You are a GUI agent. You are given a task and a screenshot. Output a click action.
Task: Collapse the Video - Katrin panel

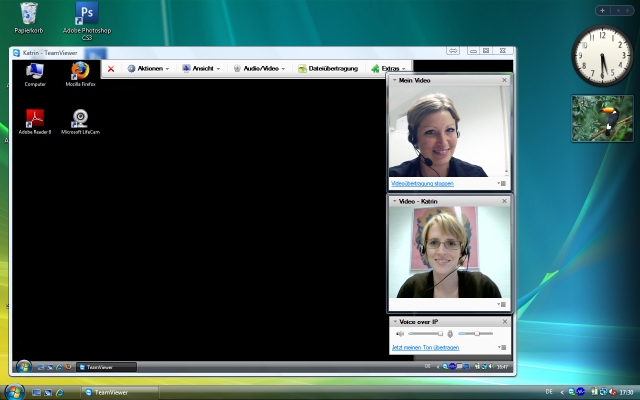pos(395,201)
